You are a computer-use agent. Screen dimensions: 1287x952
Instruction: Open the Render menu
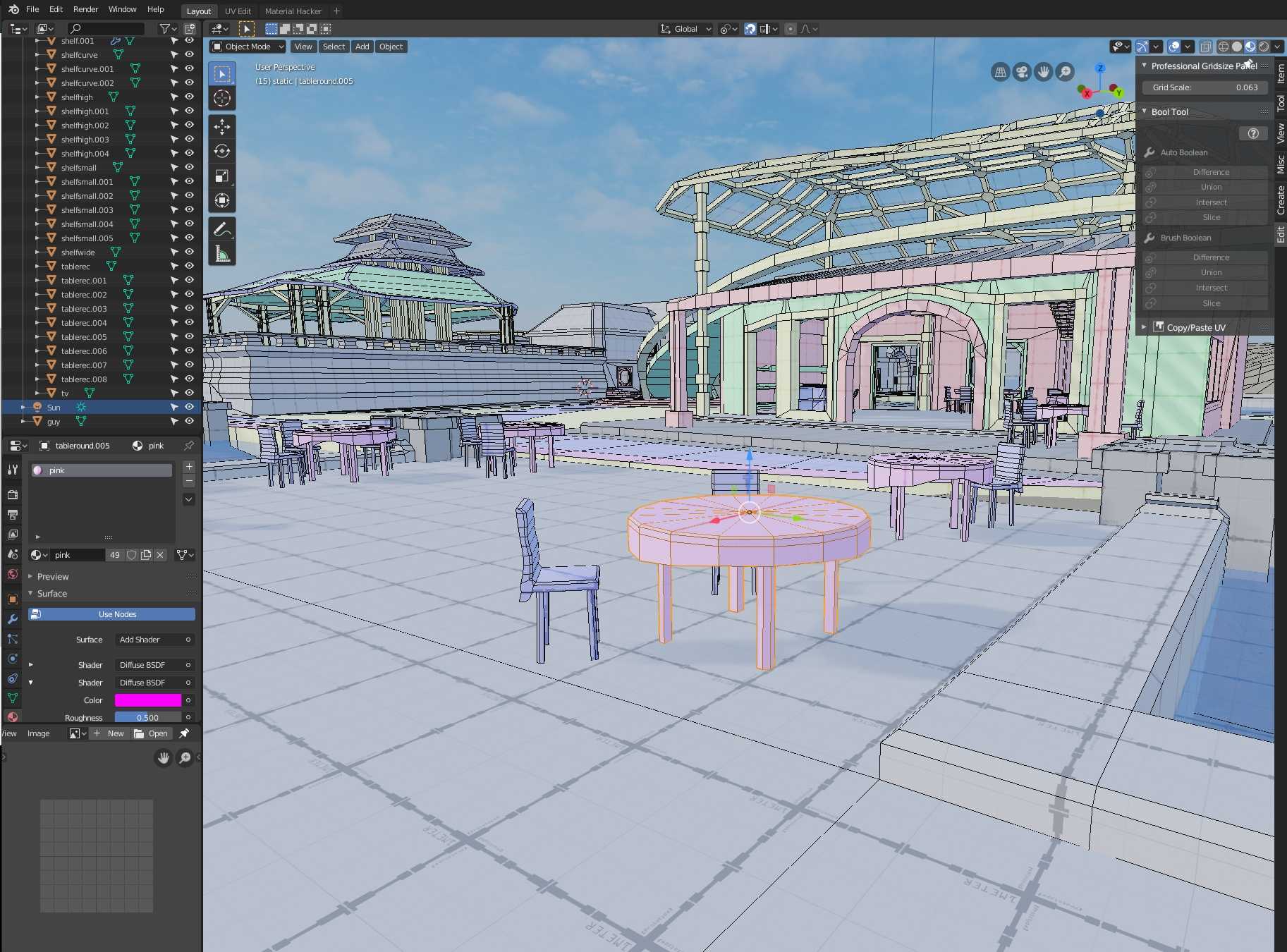click(85, 9)
